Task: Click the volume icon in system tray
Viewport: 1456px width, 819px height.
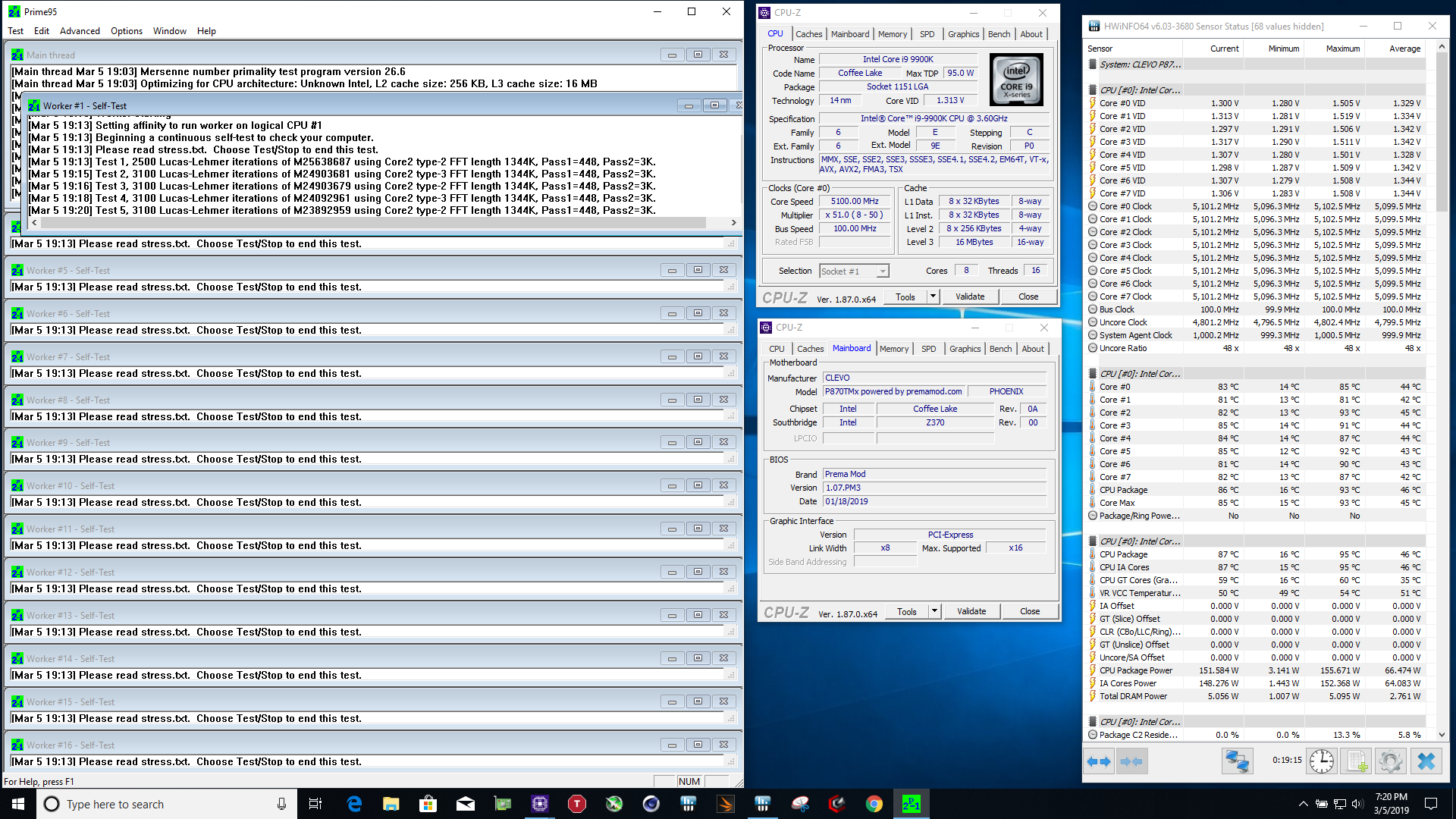Action: pos(1357,804)
